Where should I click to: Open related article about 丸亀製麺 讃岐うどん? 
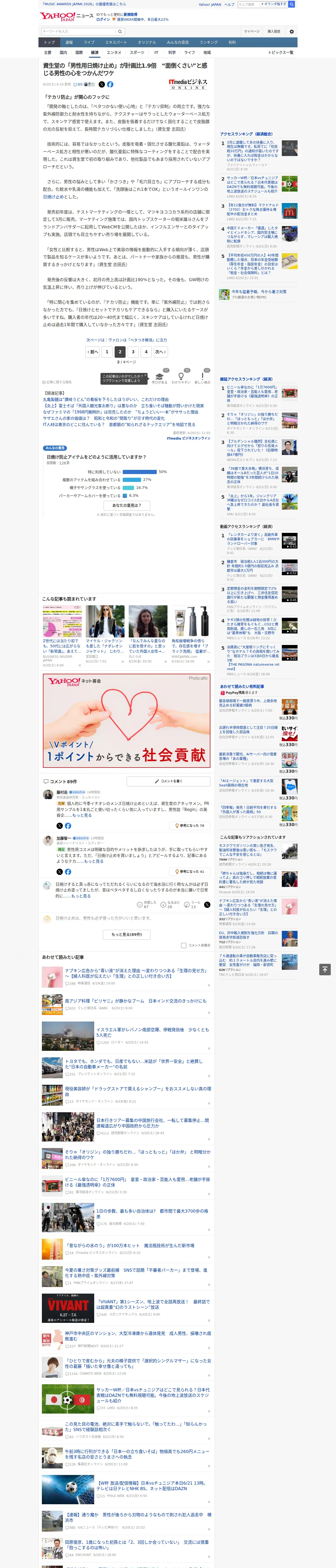105,399
